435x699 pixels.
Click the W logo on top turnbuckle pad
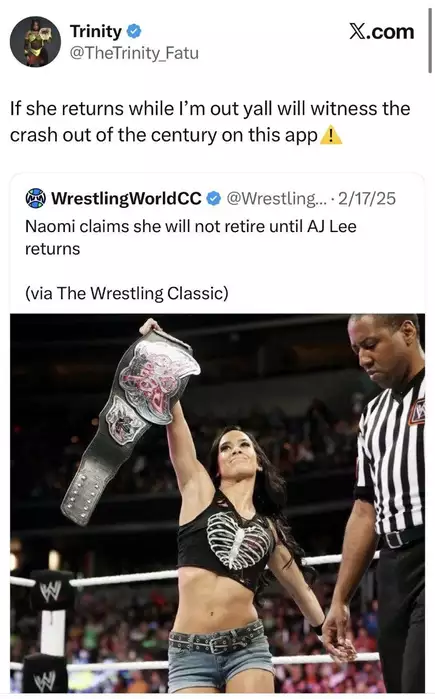pos(50,591)
